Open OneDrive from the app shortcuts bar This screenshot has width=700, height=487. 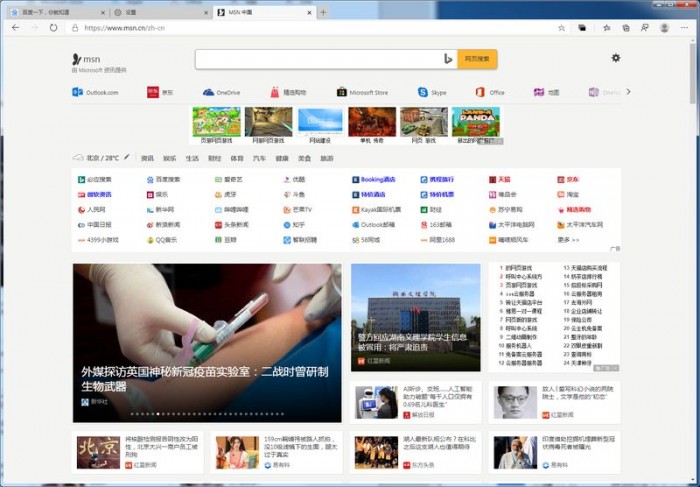pos(221,92)
